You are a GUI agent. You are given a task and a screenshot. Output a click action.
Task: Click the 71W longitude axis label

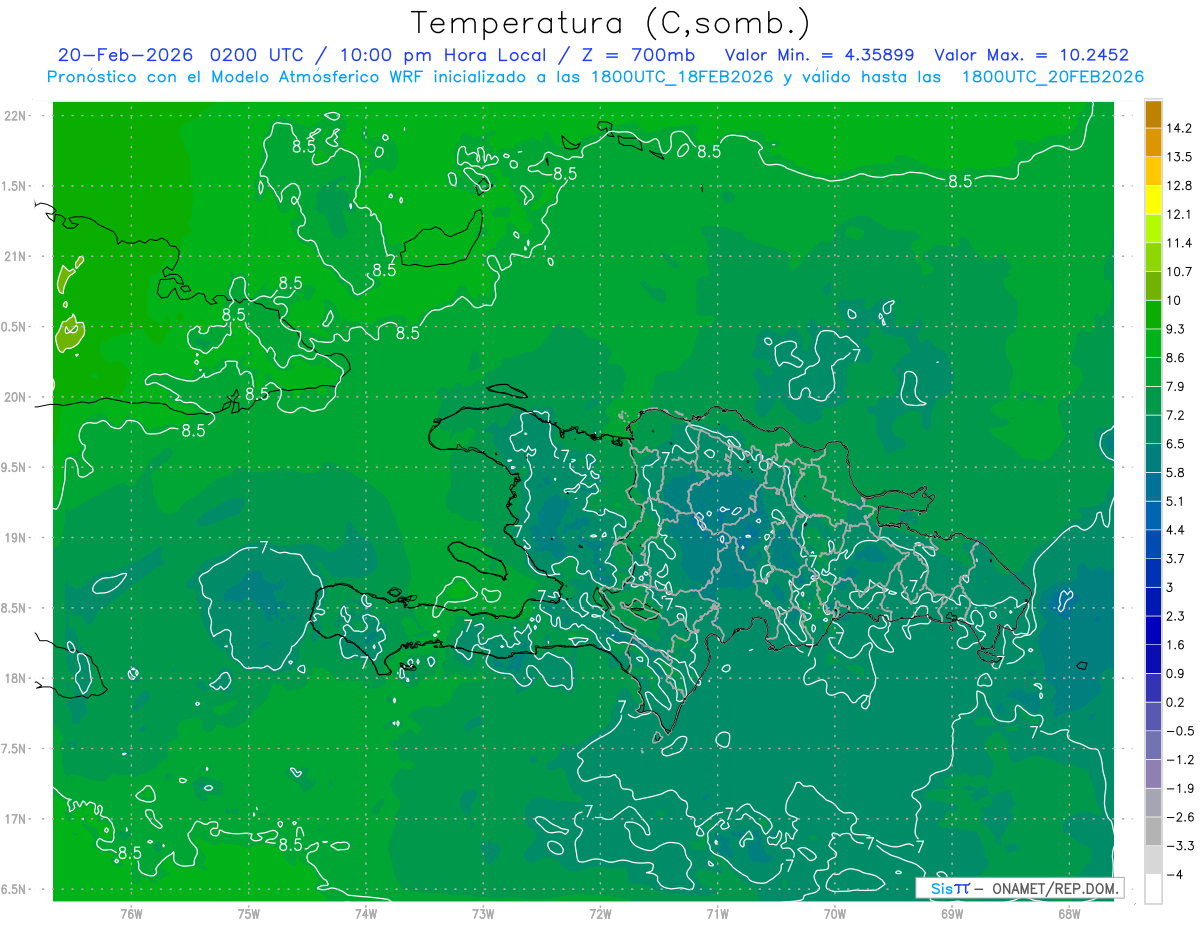coord(717,913)
